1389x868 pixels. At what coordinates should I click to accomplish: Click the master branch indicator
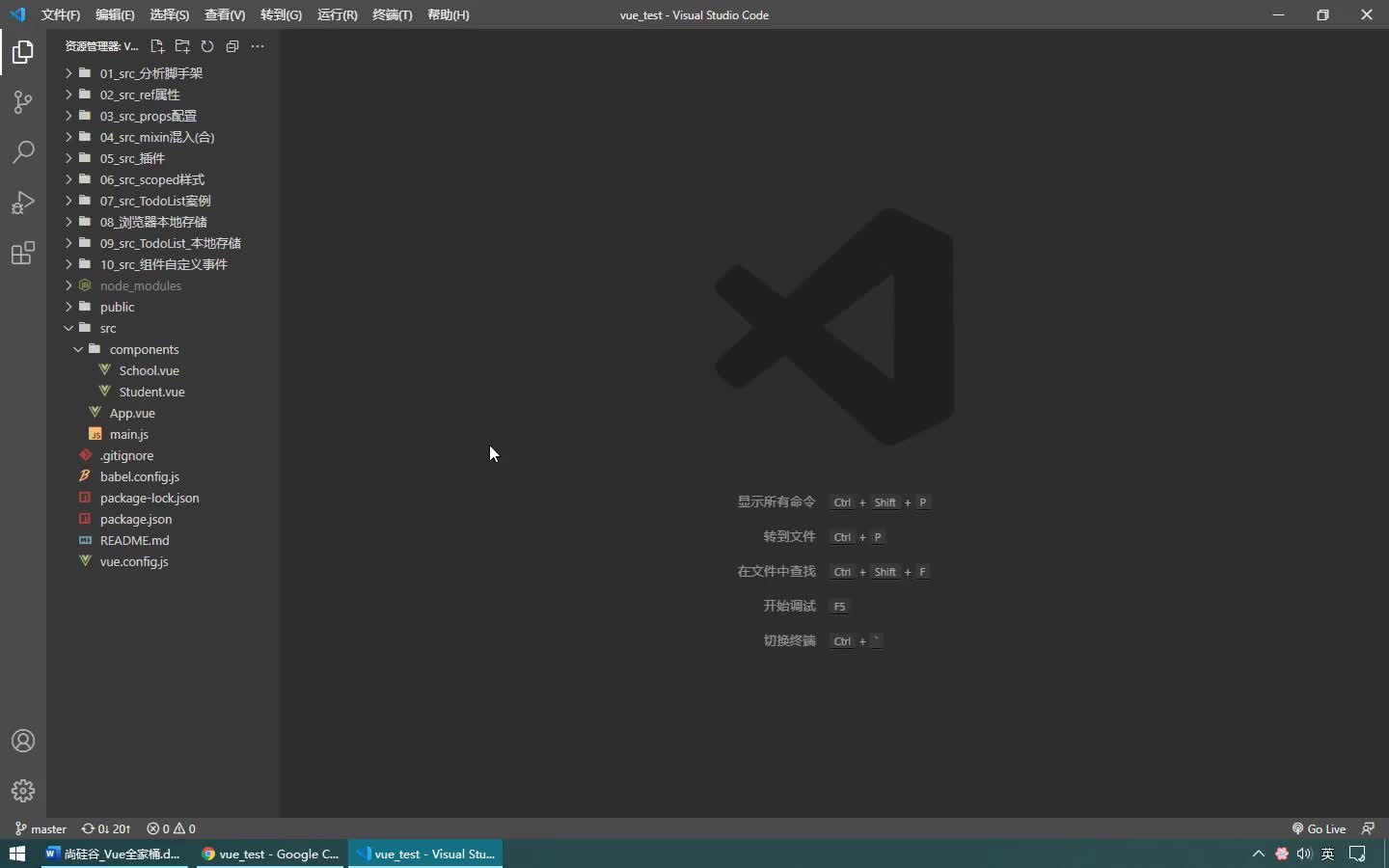pos(41,828)
